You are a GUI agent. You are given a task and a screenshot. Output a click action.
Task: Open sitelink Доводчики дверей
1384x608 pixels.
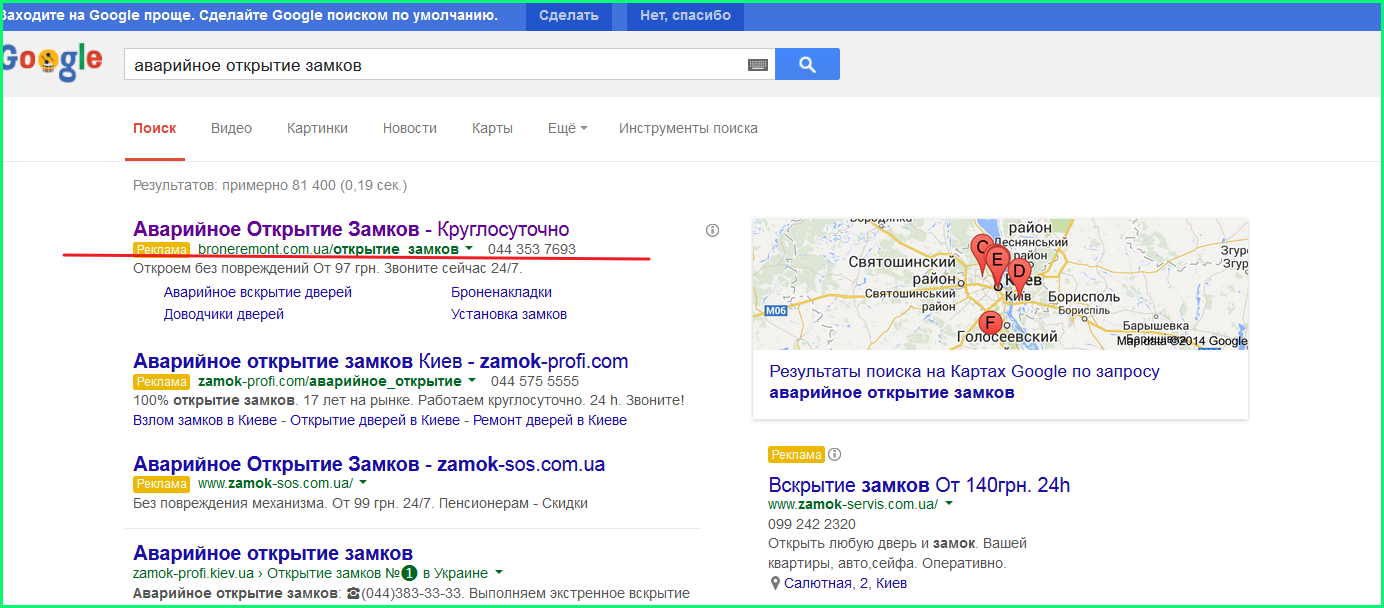(x=224, y=314)
